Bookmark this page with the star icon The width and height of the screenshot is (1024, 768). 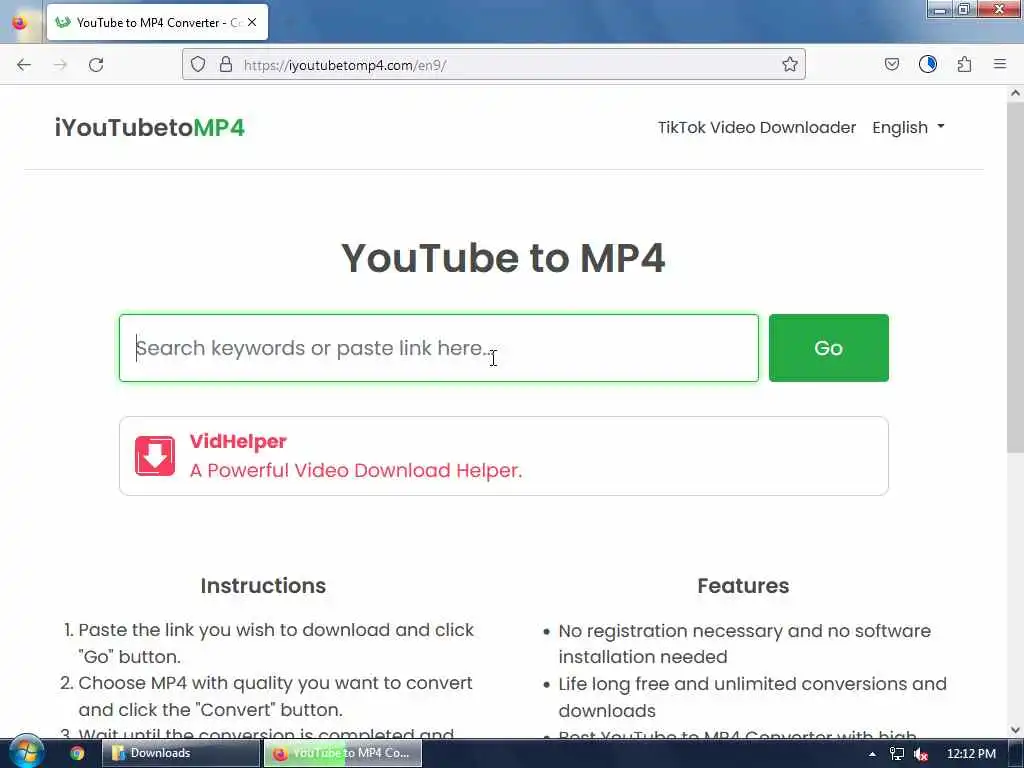pos(790,64)
